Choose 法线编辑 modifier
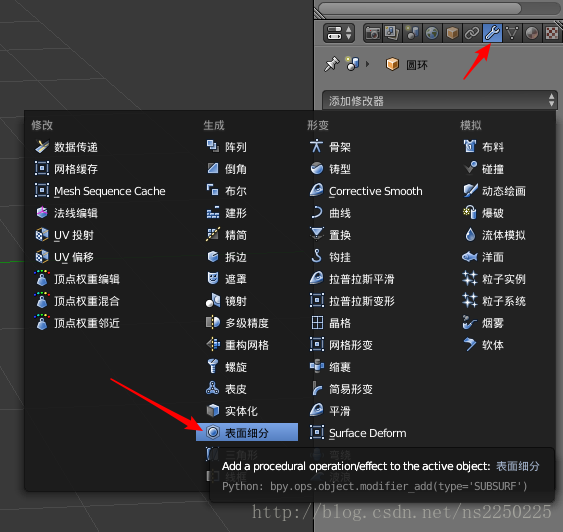Viewport: 563px width, 532px height. 66,213
